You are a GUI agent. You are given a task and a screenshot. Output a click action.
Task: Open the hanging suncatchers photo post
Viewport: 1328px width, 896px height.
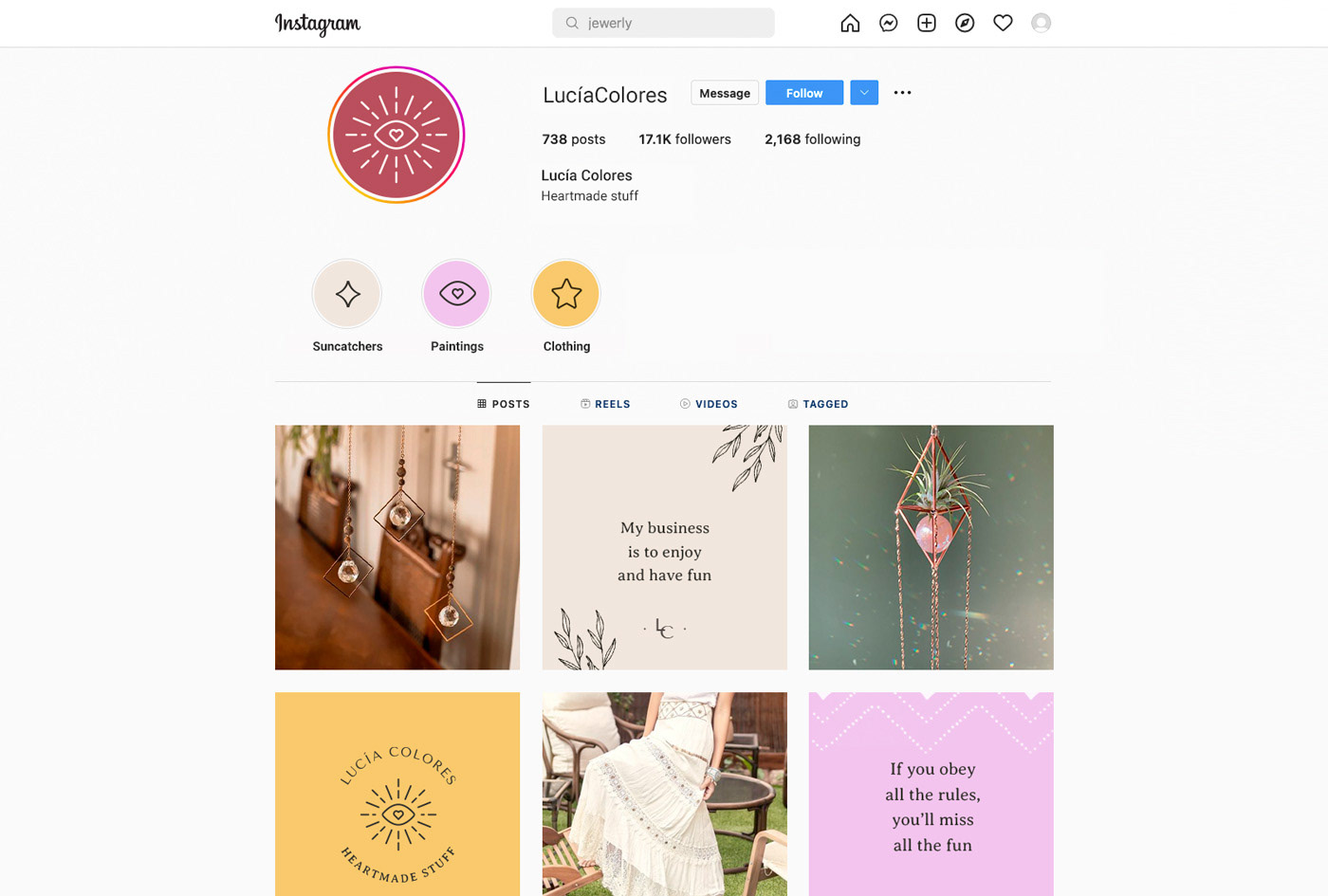[x=397, y=547]
